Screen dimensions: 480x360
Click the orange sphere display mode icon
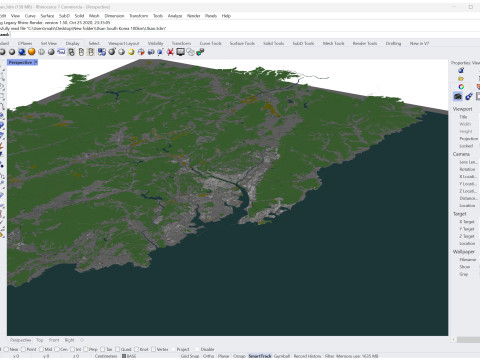(32, 52)
